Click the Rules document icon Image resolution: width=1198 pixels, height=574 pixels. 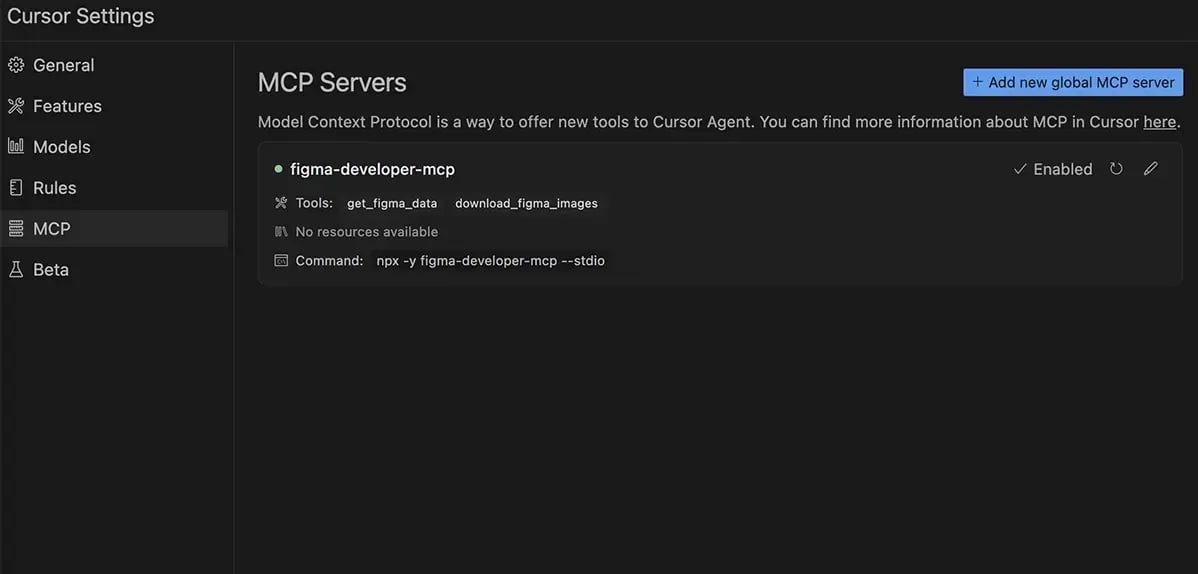16,187
